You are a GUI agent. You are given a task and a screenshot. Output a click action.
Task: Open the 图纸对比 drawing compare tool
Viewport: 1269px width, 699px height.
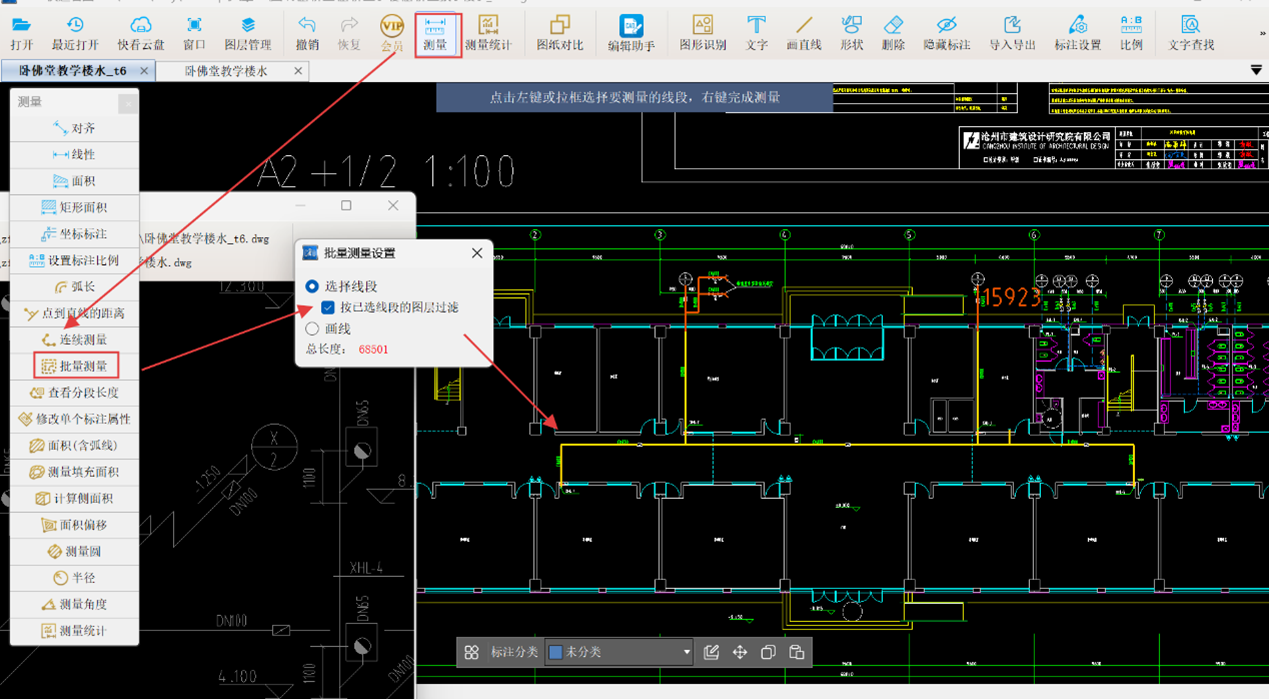(559, 32)
